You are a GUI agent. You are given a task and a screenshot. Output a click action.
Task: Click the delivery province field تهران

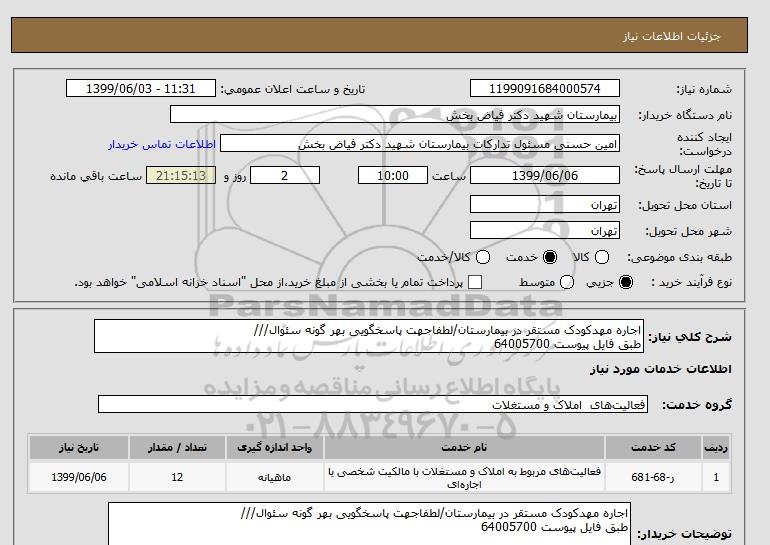(x=545, y=204)
